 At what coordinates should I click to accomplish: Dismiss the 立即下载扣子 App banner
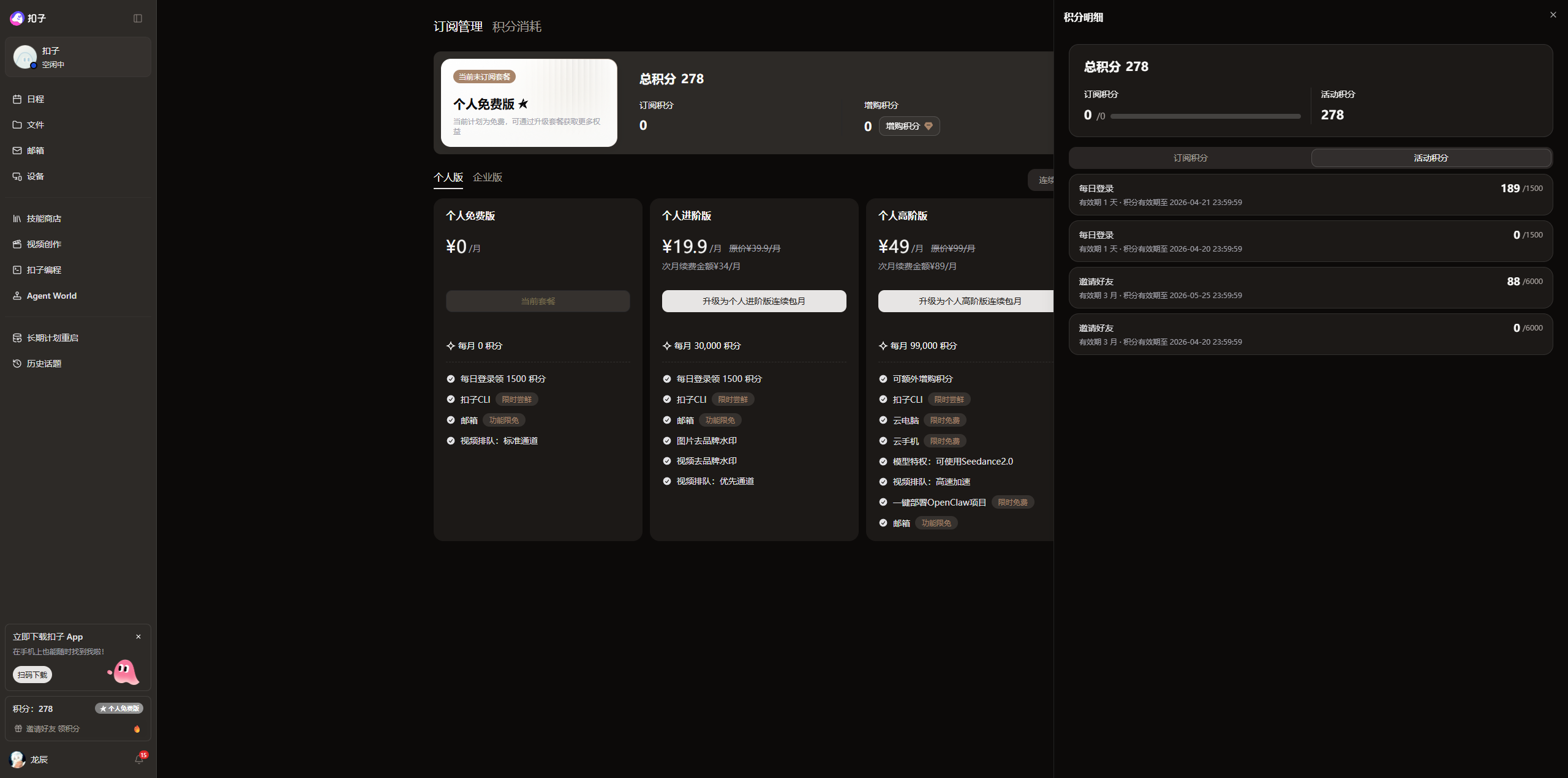click(138, 637)
